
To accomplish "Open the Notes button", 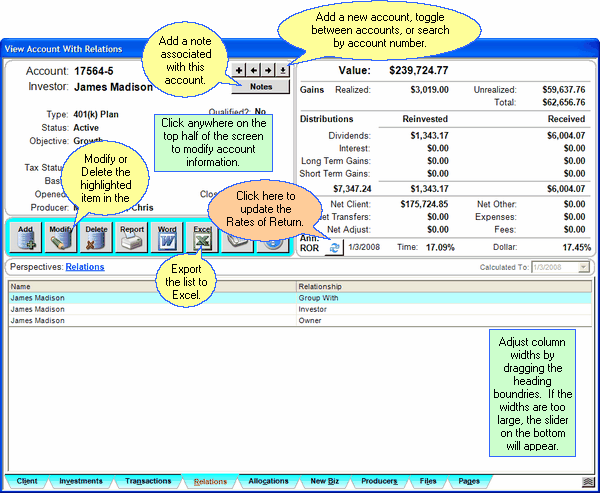I will (260, 87).
